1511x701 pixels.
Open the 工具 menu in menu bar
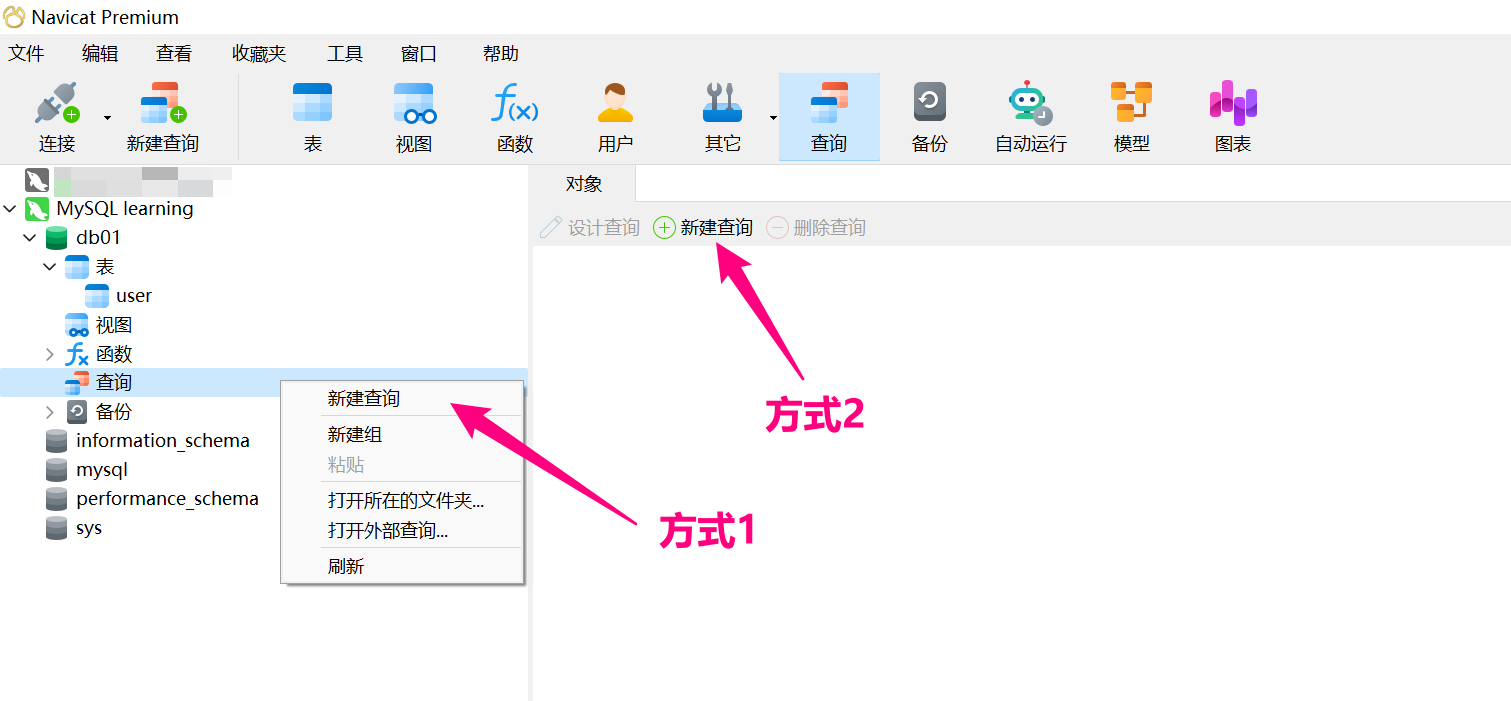(x=344, y=54)
